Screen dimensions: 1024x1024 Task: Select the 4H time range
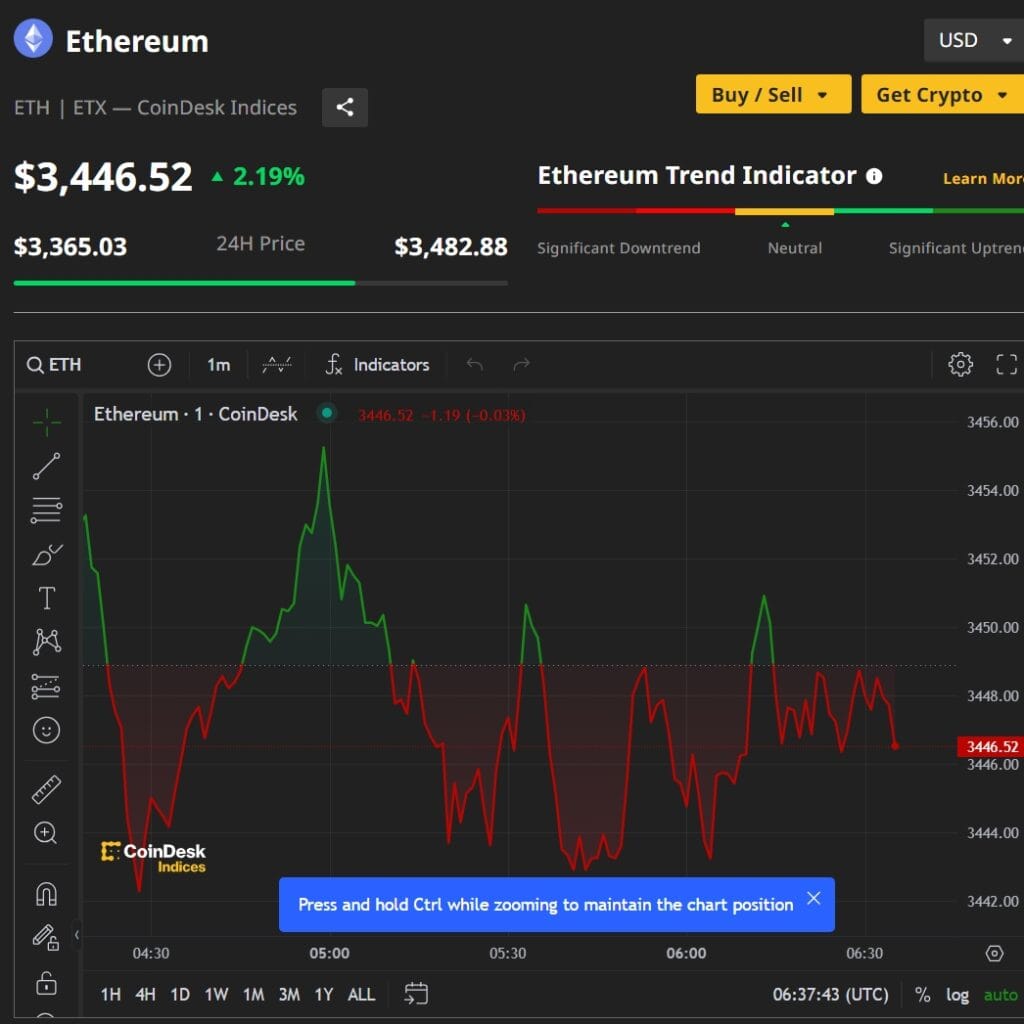(x=146, y=995)
